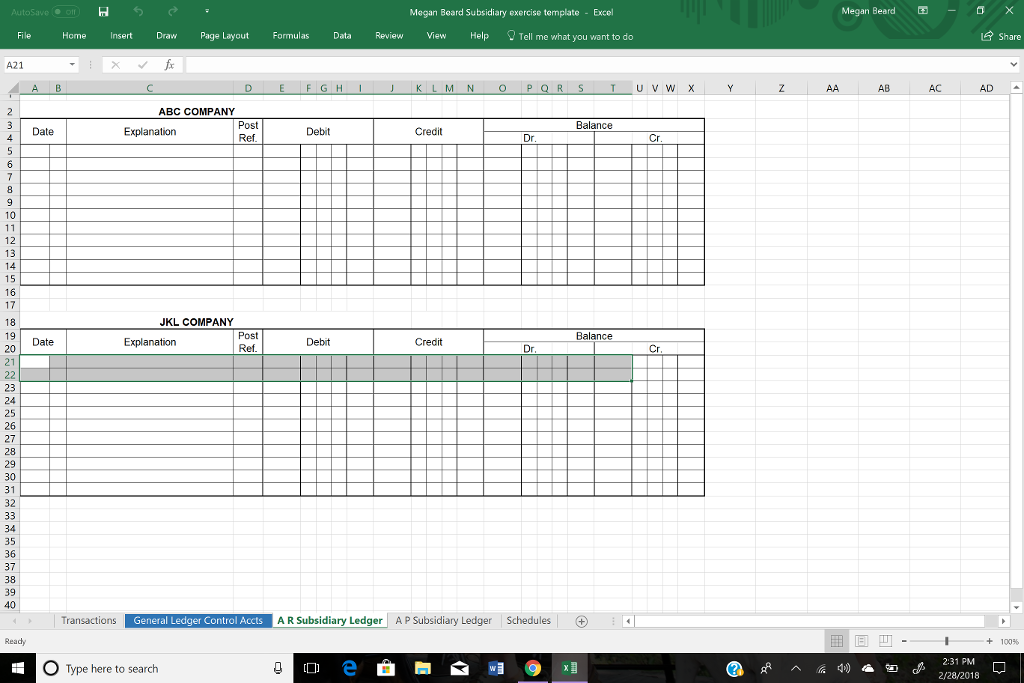Open the Review ribbon tab

[x=389, y=36]
